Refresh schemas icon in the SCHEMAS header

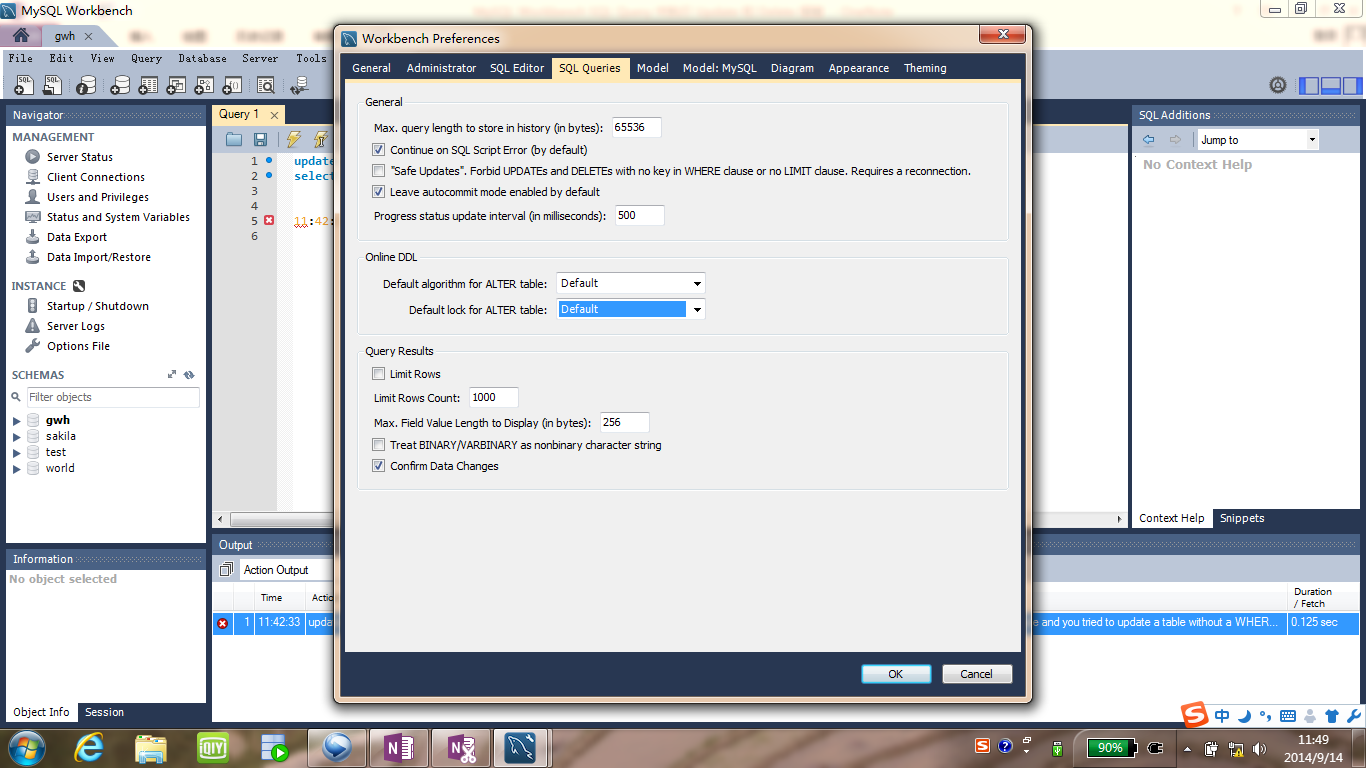[189, 375]
